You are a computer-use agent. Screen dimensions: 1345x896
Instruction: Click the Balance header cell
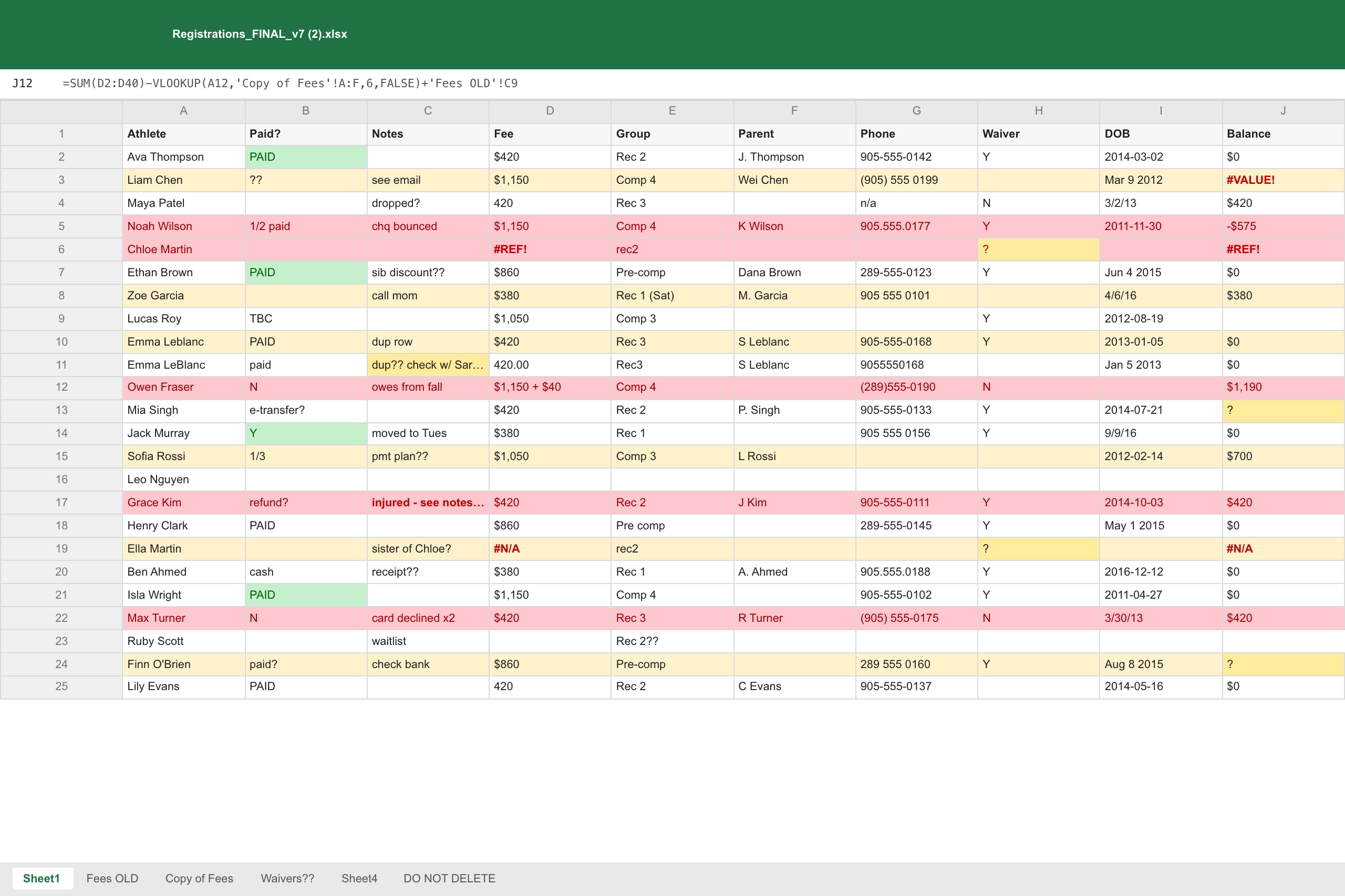(x=1283, y=134)
